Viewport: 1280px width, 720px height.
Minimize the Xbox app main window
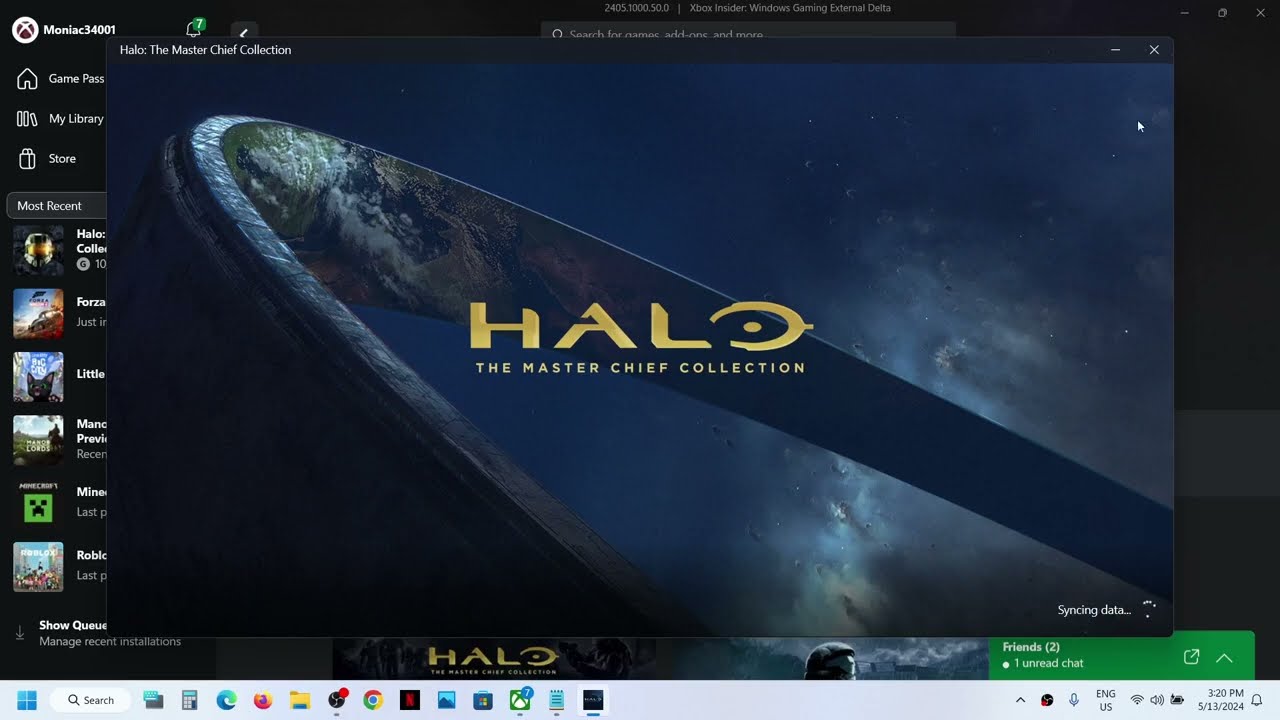pos(1185,13)
